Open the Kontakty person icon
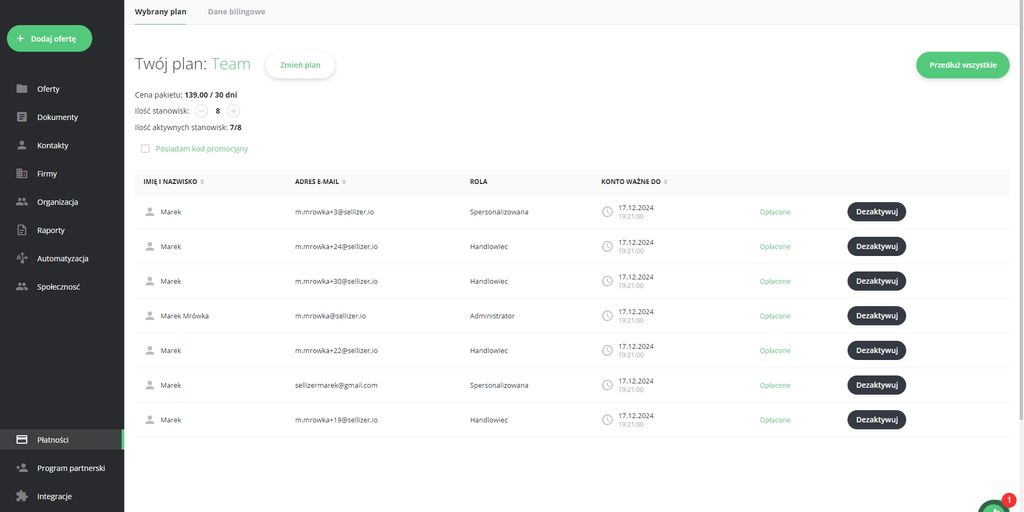The width and height of the screenshot is (1024, 512). [22, 145]
